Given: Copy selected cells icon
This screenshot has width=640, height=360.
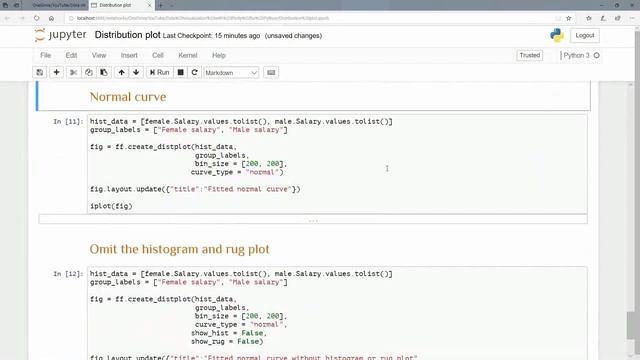Looking at the screenshot, I should tap(89, 72).
